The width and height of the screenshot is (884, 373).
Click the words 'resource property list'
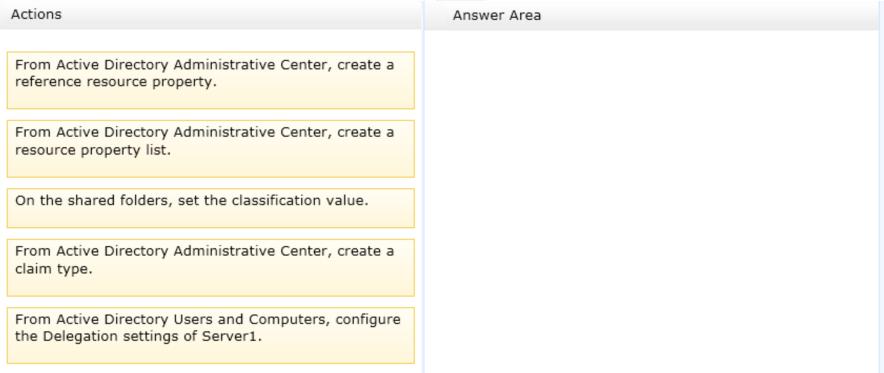pos(92,150)
